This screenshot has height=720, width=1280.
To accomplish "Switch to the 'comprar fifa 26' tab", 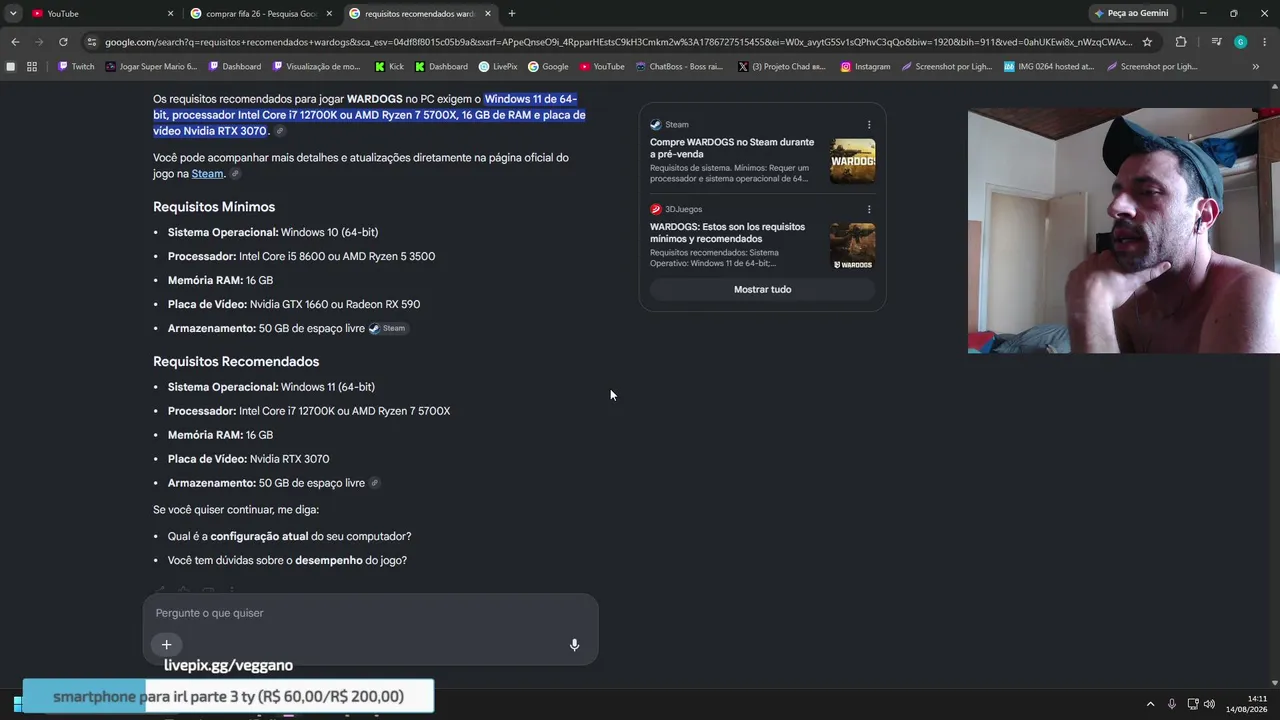I will 261,14.
